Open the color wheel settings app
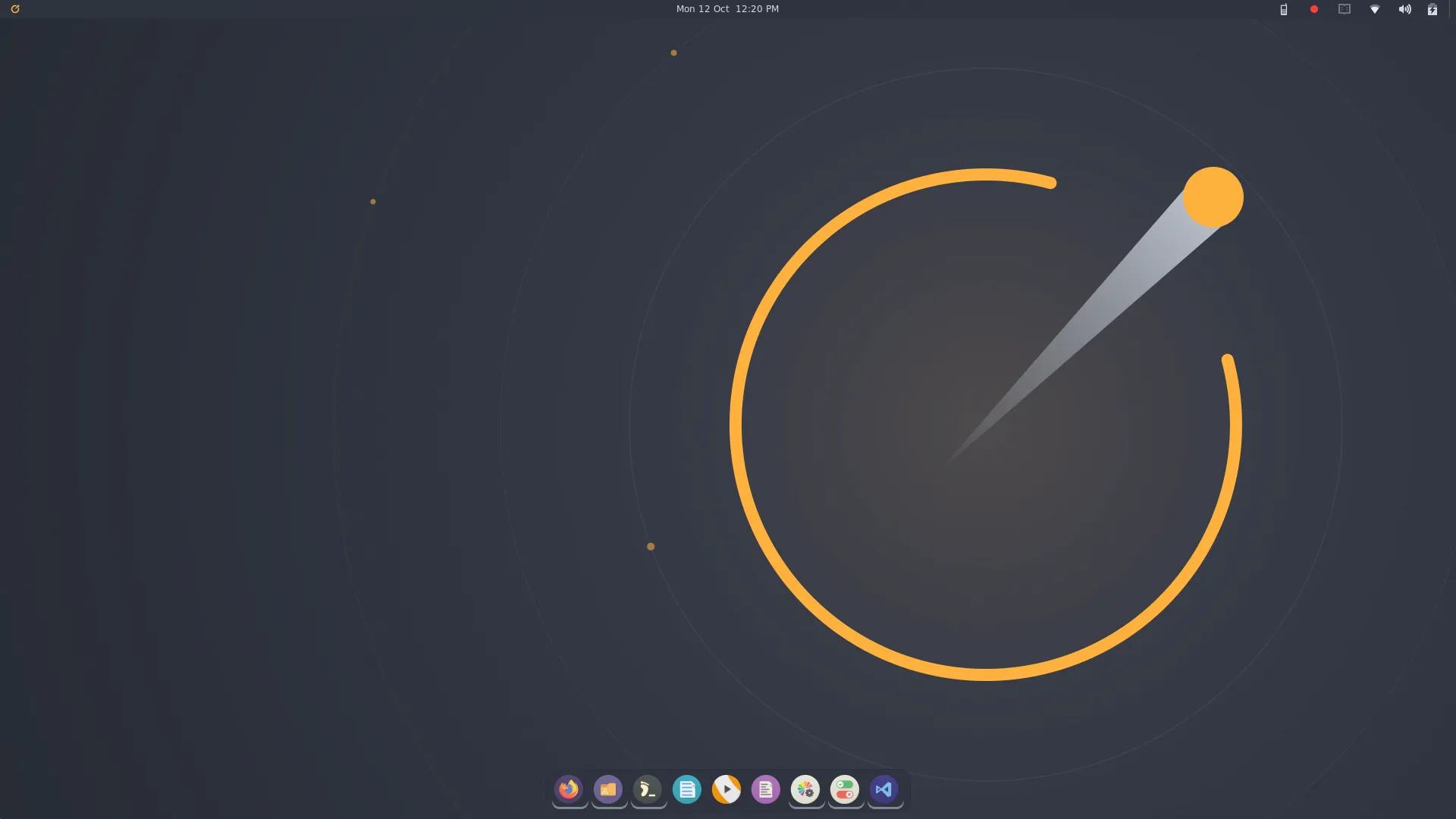1456x819 pixels. pyautogui.click(x=805, y=789)
